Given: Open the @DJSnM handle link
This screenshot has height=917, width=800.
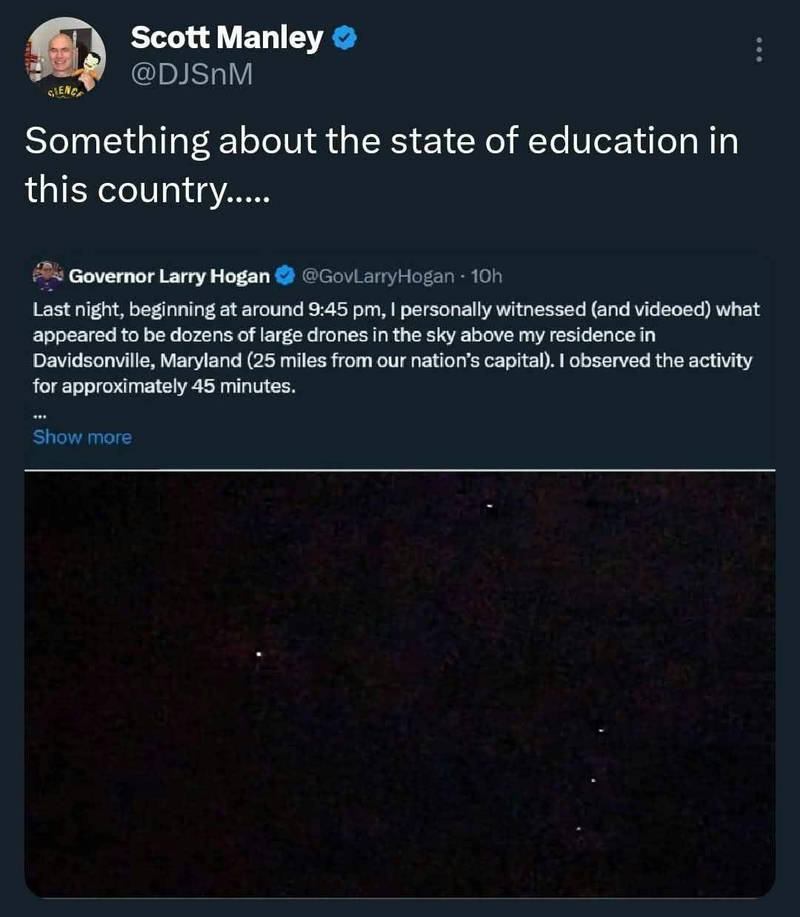Looking at the screenshot, I should (x=192, y=74).
